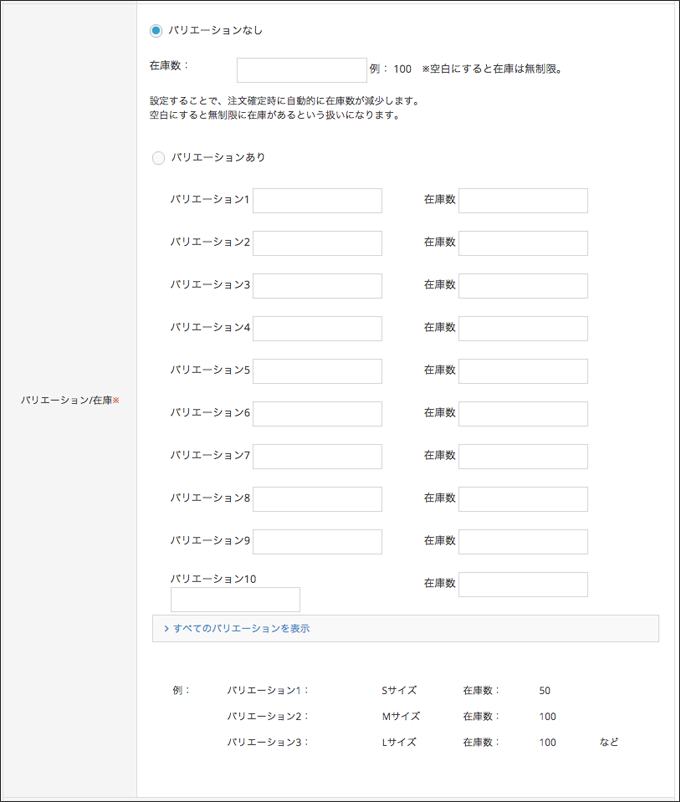Click the バリエーション4 name input field
This screenshot has height=802, width=680.
coord(317,328)
